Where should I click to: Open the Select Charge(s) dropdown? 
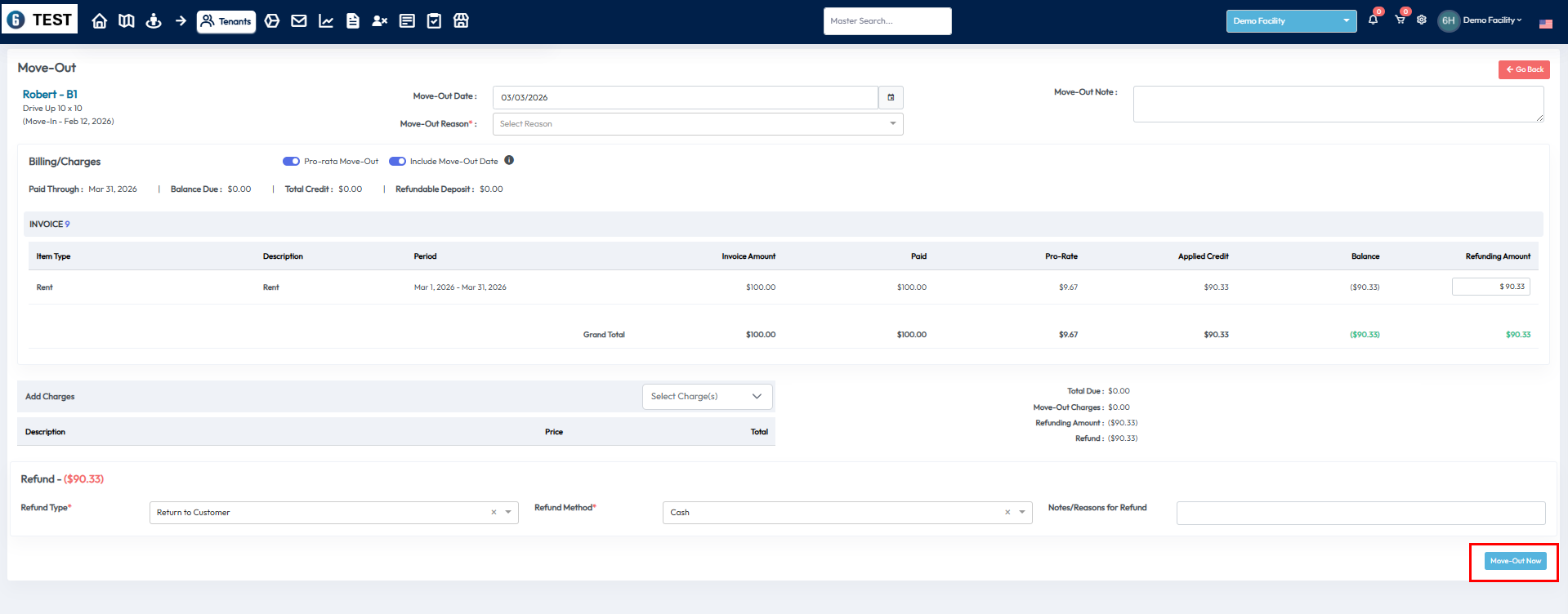[707, 397]
